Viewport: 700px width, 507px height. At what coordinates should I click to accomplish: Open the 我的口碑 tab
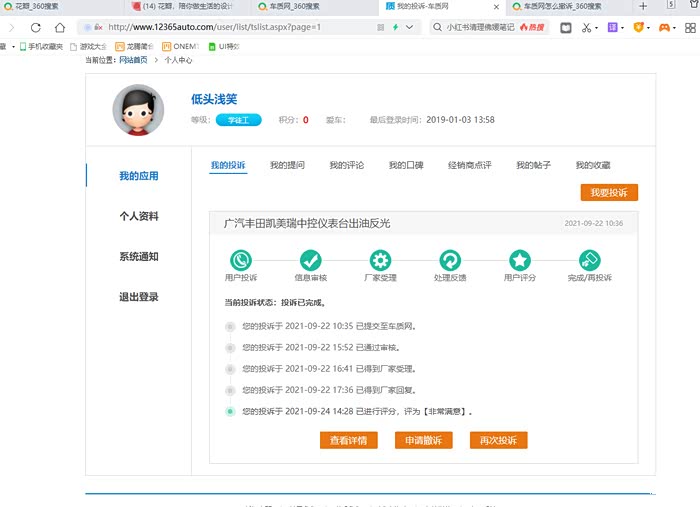[x=406, y=165]
